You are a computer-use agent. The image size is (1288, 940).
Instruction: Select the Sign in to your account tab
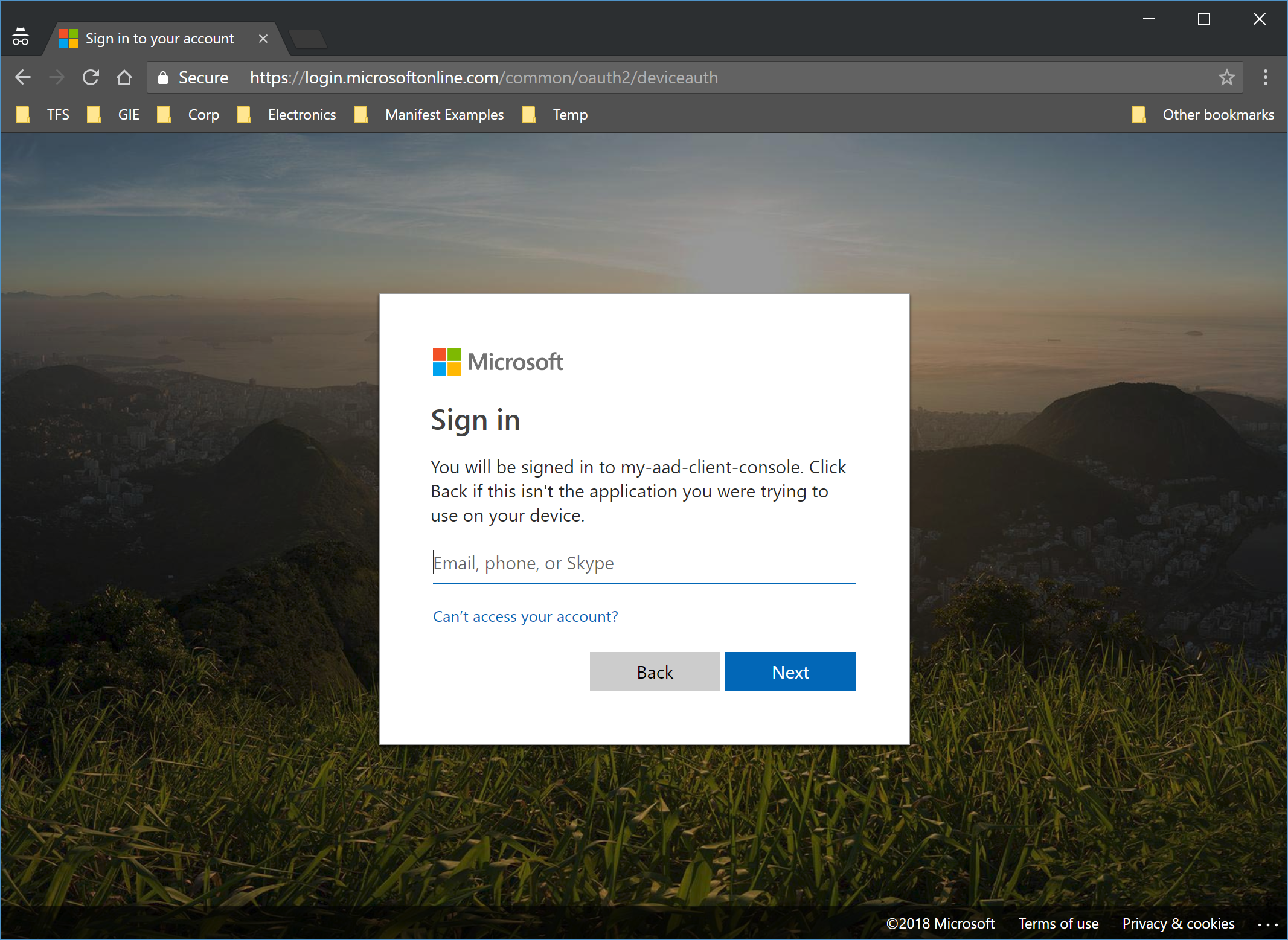[158, 39]
